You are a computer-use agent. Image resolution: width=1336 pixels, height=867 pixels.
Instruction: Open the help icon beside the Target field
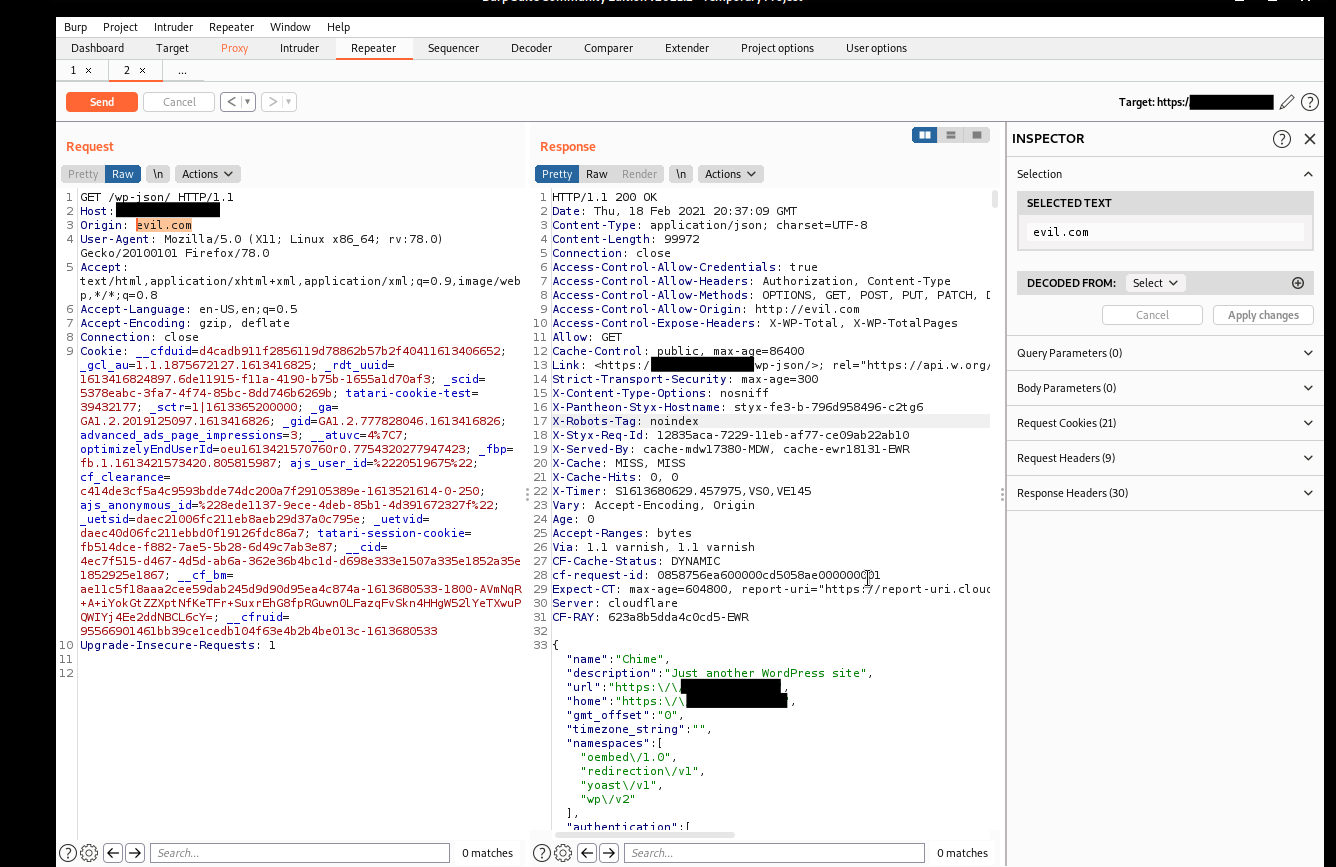[1309, 101]
